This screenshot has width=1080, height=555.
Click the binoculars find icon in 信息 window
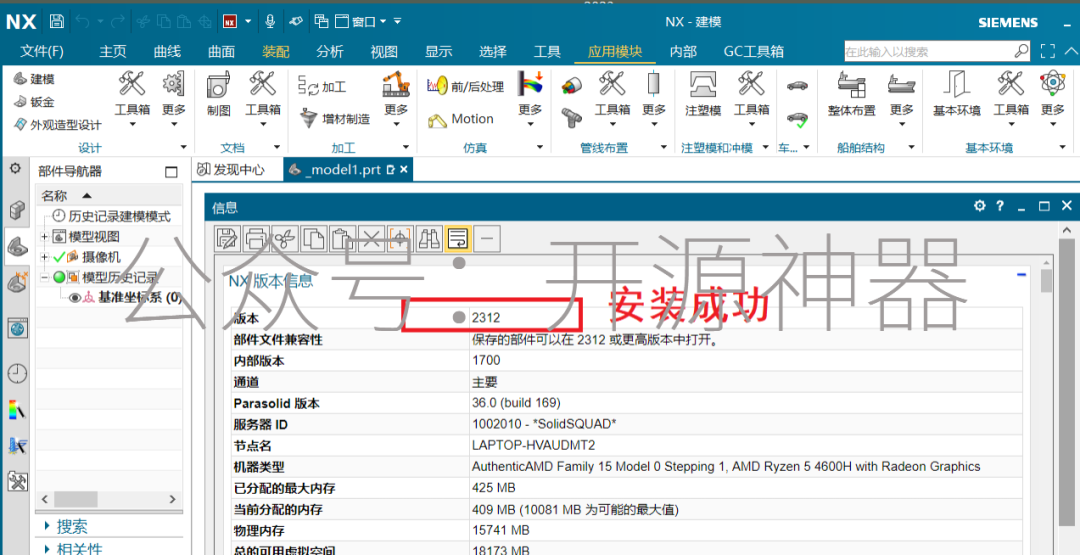coord(428,238)
